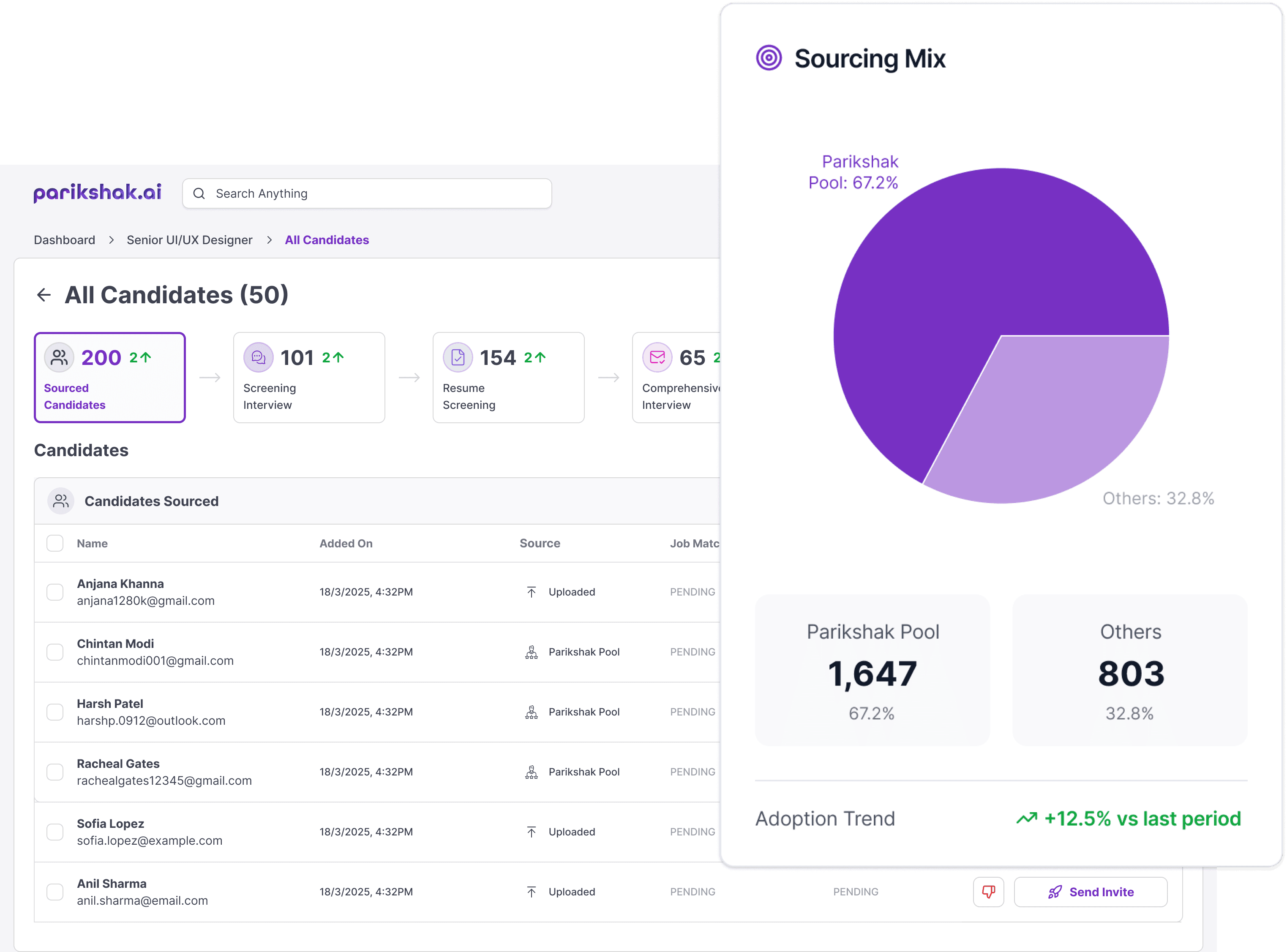Screen dimensions: 1287x952
Task: Tick the checkbox for Anjana Khanna
Action: (55, 592)
